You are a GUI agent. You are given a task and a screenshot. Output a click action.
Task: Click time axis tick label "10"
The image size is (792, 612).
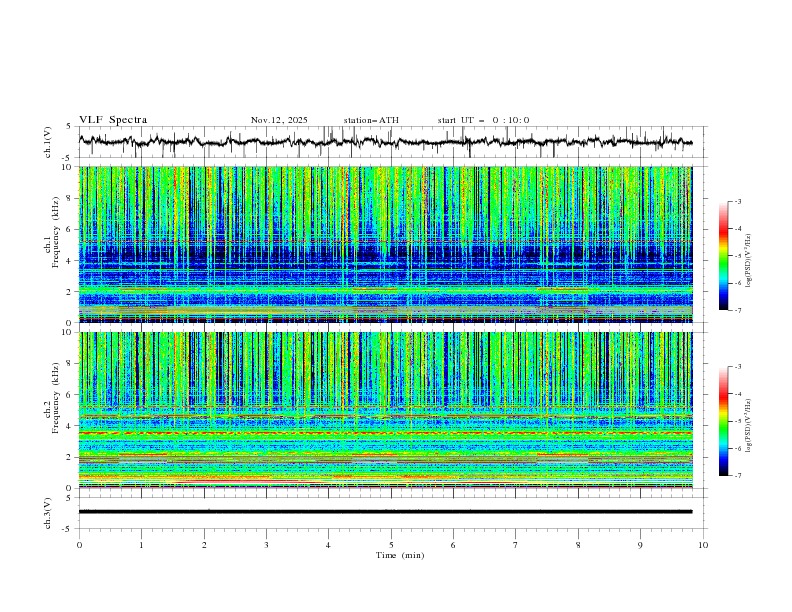click(703, 545)
